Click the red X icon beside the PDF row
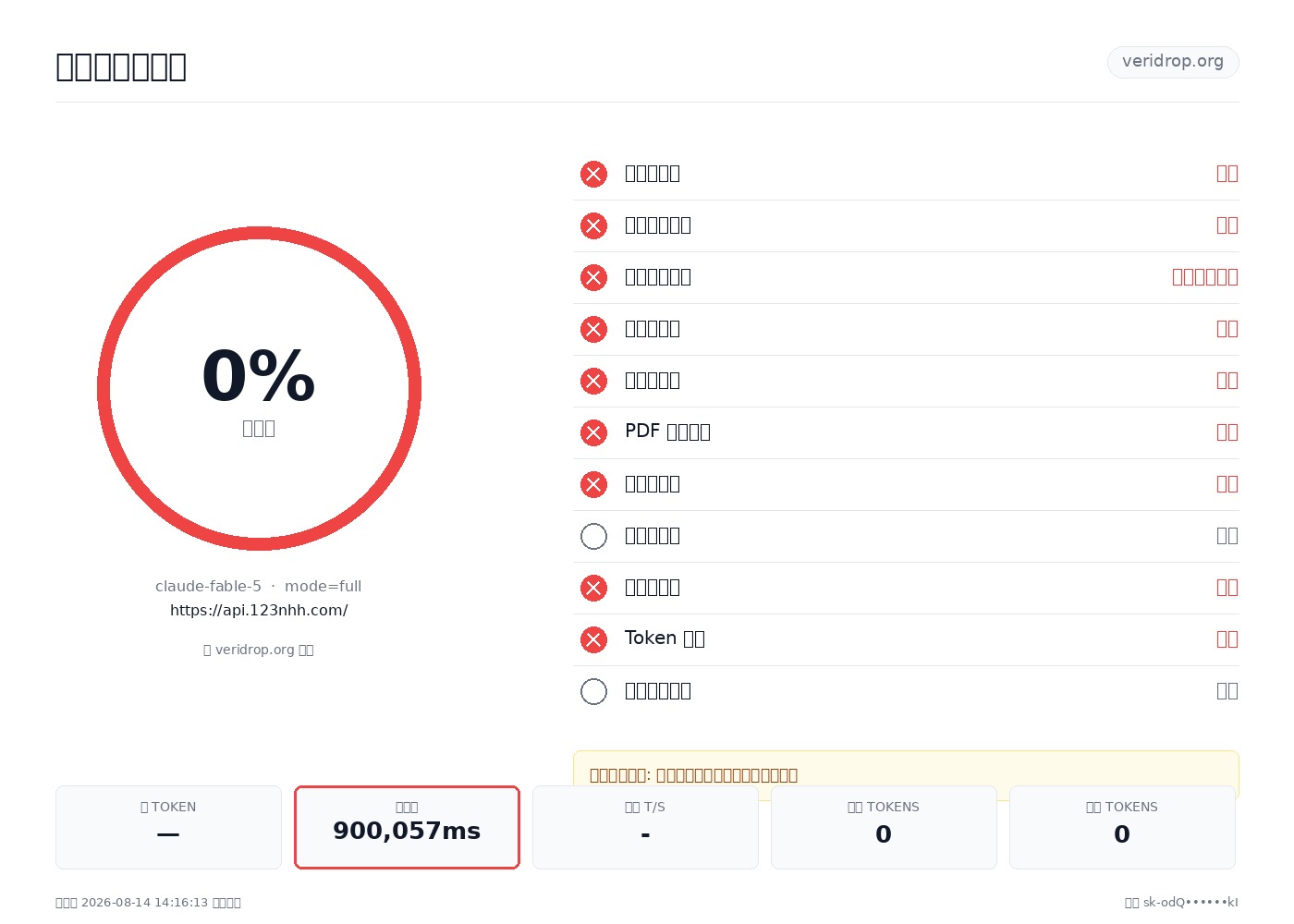The width and height of the screenshot is (1294, 924). 593,432
